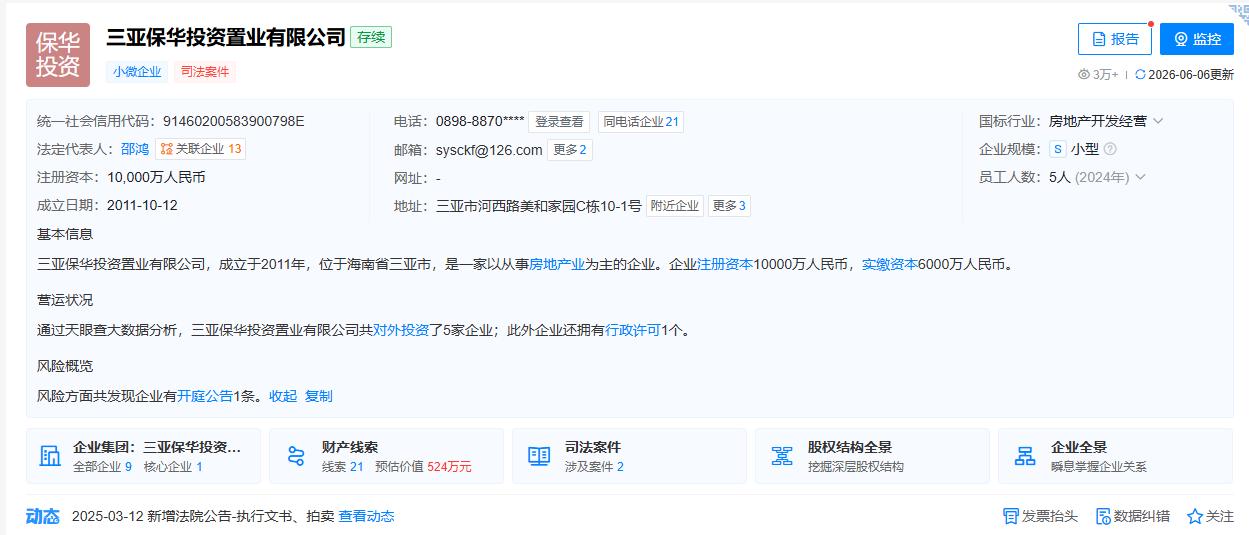Expand 员工人数 5人 (2024年) dropdown
This screenshot has width=1249, height=535.
(1140, 177)
